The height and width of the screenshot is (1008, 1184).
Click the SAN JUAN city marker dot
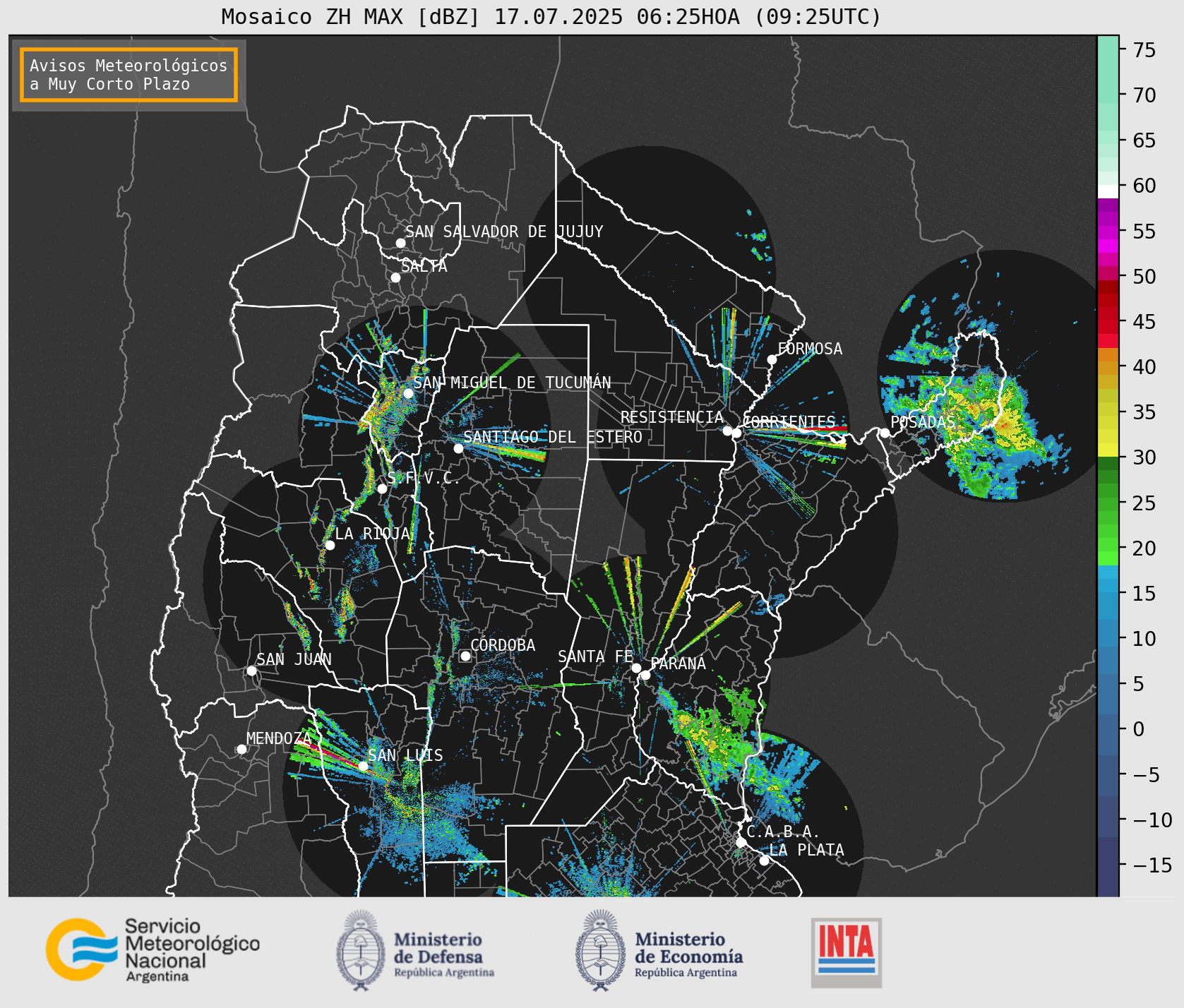(x=251, y=671)
